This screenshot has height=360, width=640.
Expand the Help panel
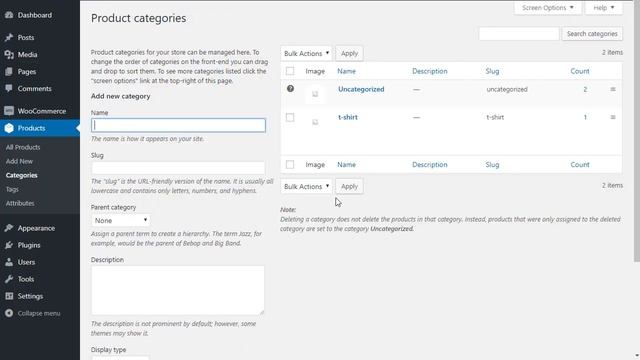[x=604, y=8]
